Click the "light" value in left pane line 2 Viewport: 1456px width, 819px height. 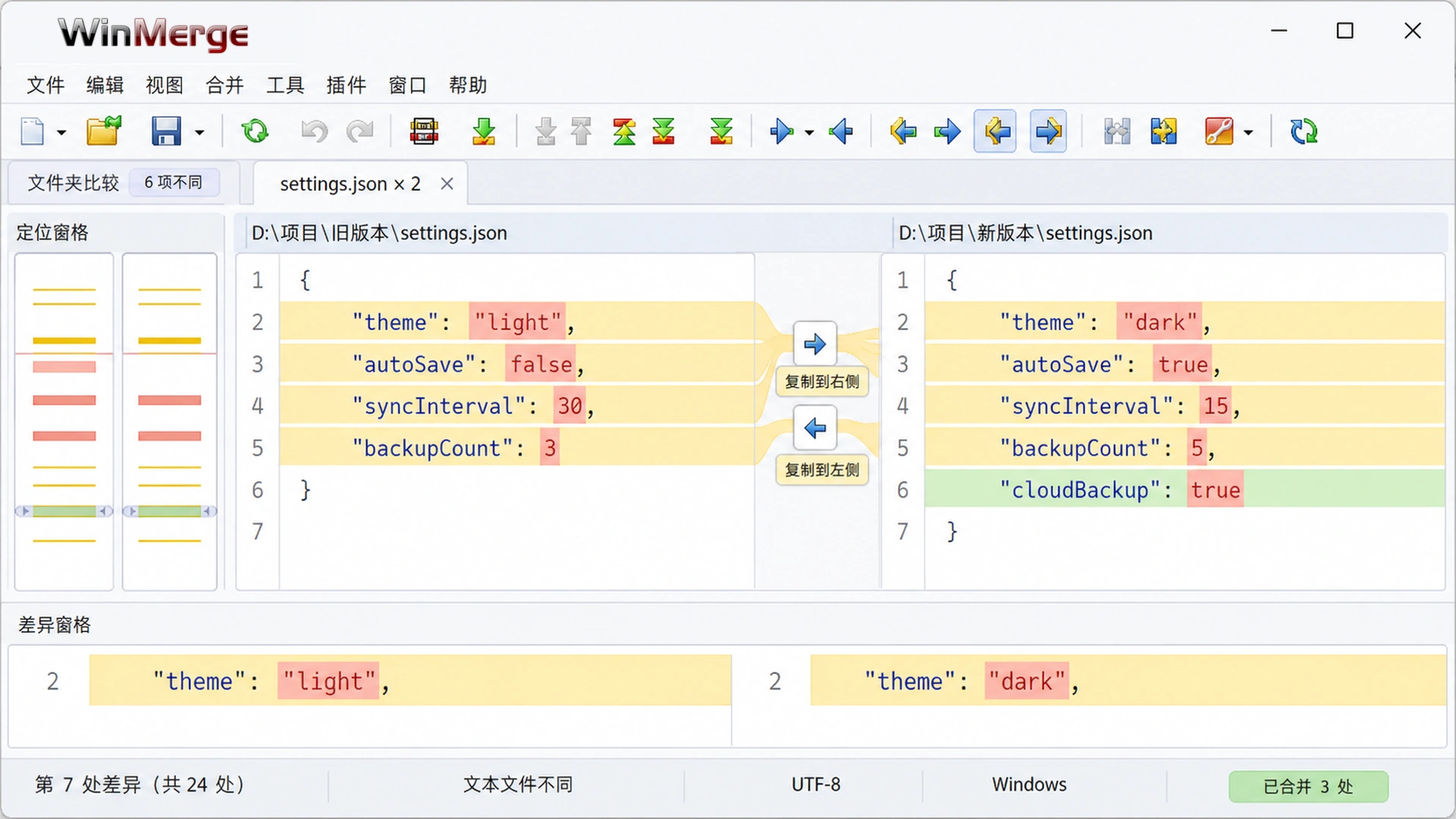[x=518, y=322]
